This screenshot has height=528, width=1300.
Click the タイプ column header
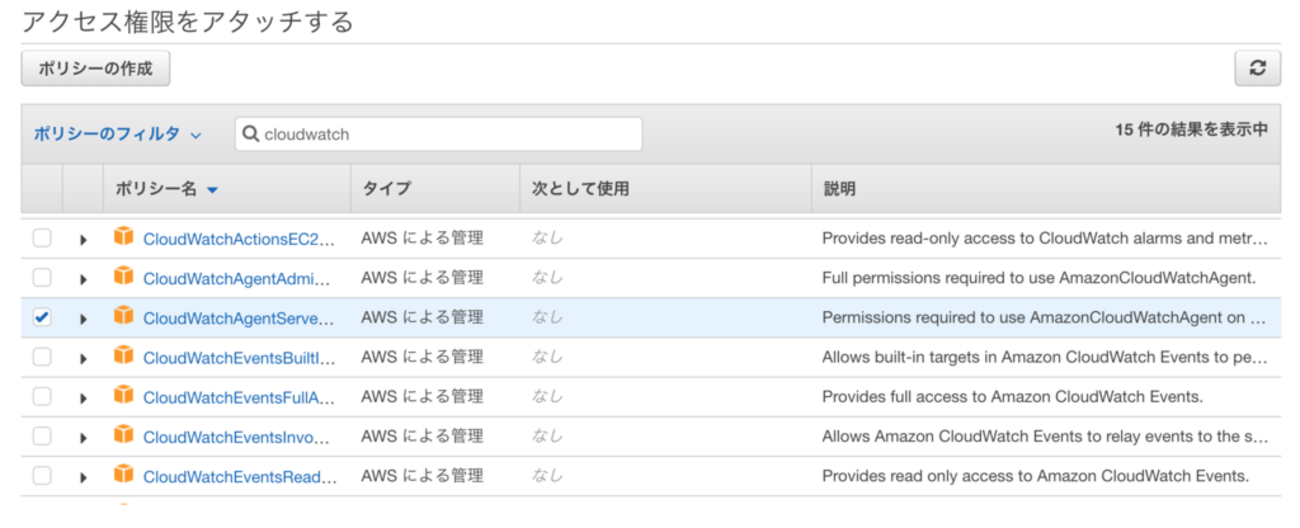click(x=386, y=188)
